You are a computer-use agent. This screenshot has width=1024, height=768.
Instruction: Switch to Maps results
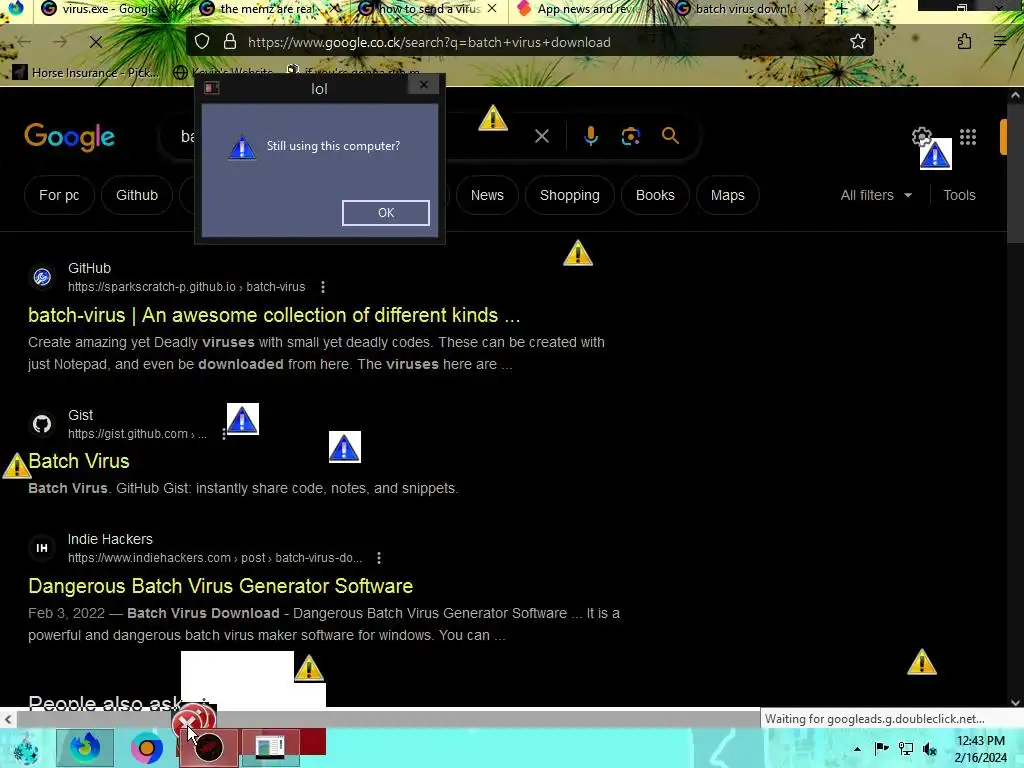click(728, 195)
